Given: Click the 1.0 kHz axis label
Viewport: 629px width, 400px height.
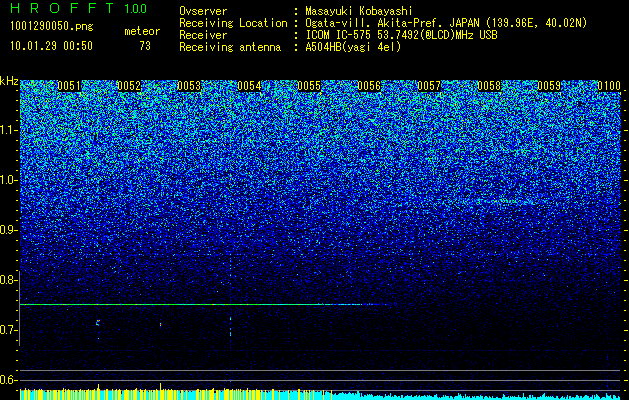Looking at the screenshot, I should [9, 180].
